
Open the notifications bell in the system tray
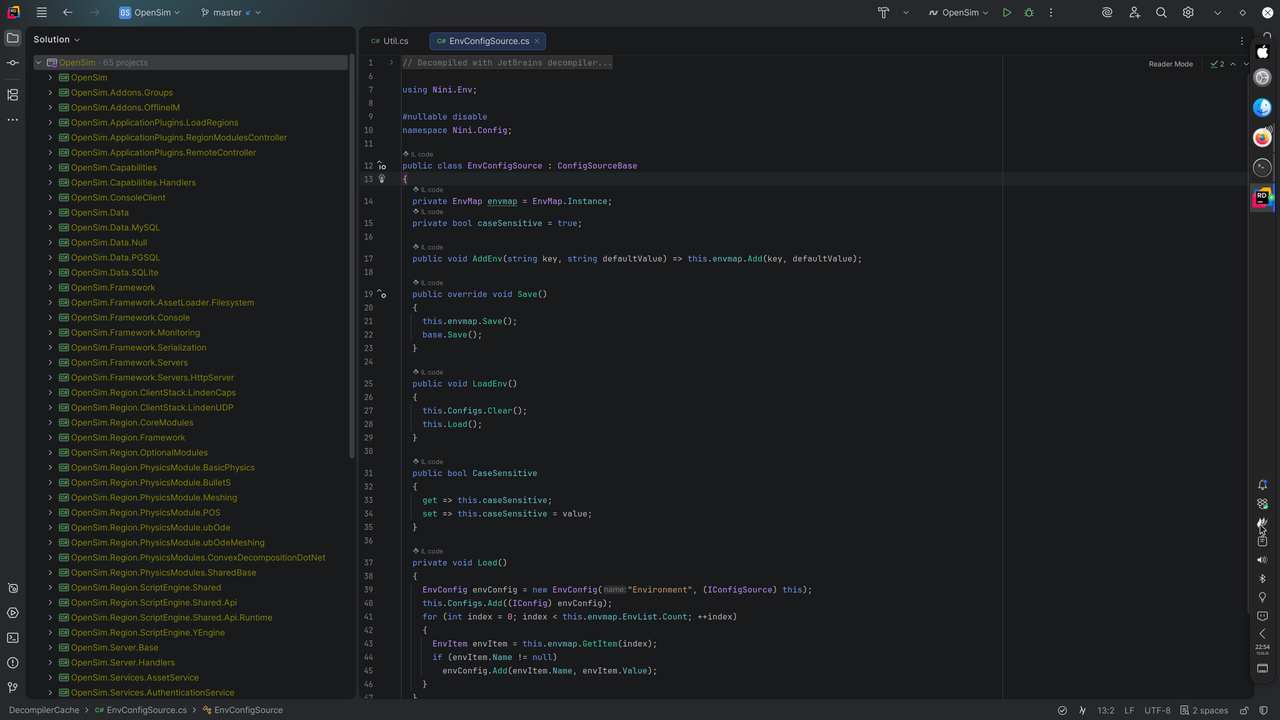tap(1262, 485)
